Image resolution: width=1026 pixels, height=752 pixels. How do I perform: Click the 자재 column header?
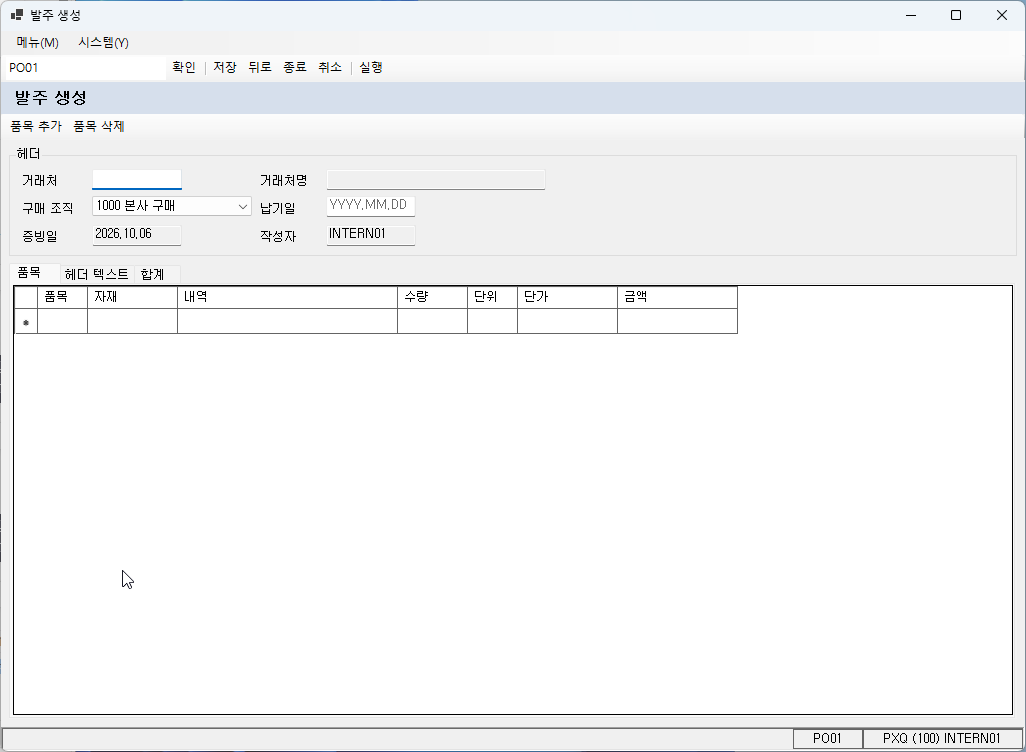click(x=132, y=297)
